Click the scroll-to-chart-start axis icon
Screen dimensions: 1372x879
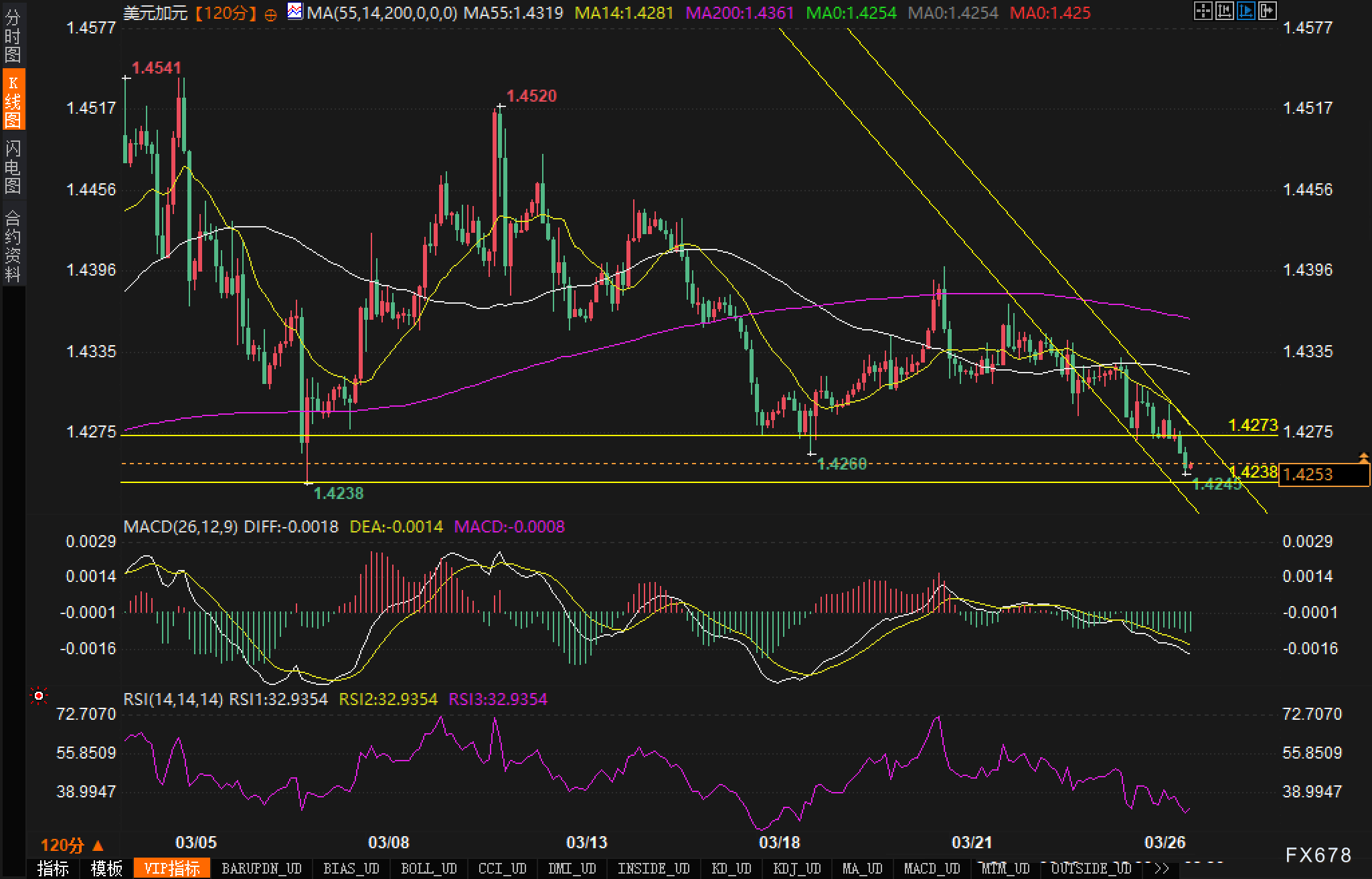[1224, 11]
